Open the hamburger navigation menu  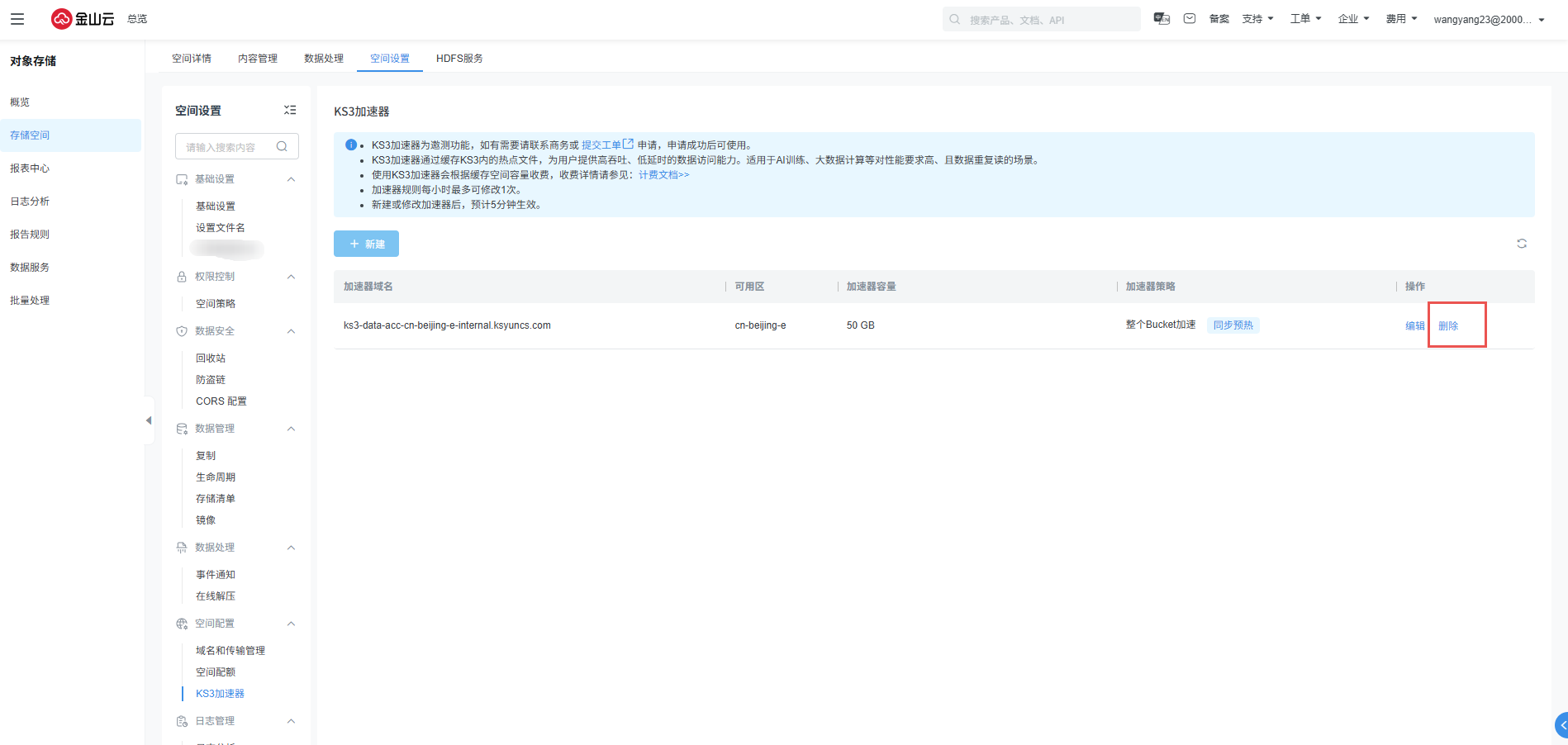point(17,19)
